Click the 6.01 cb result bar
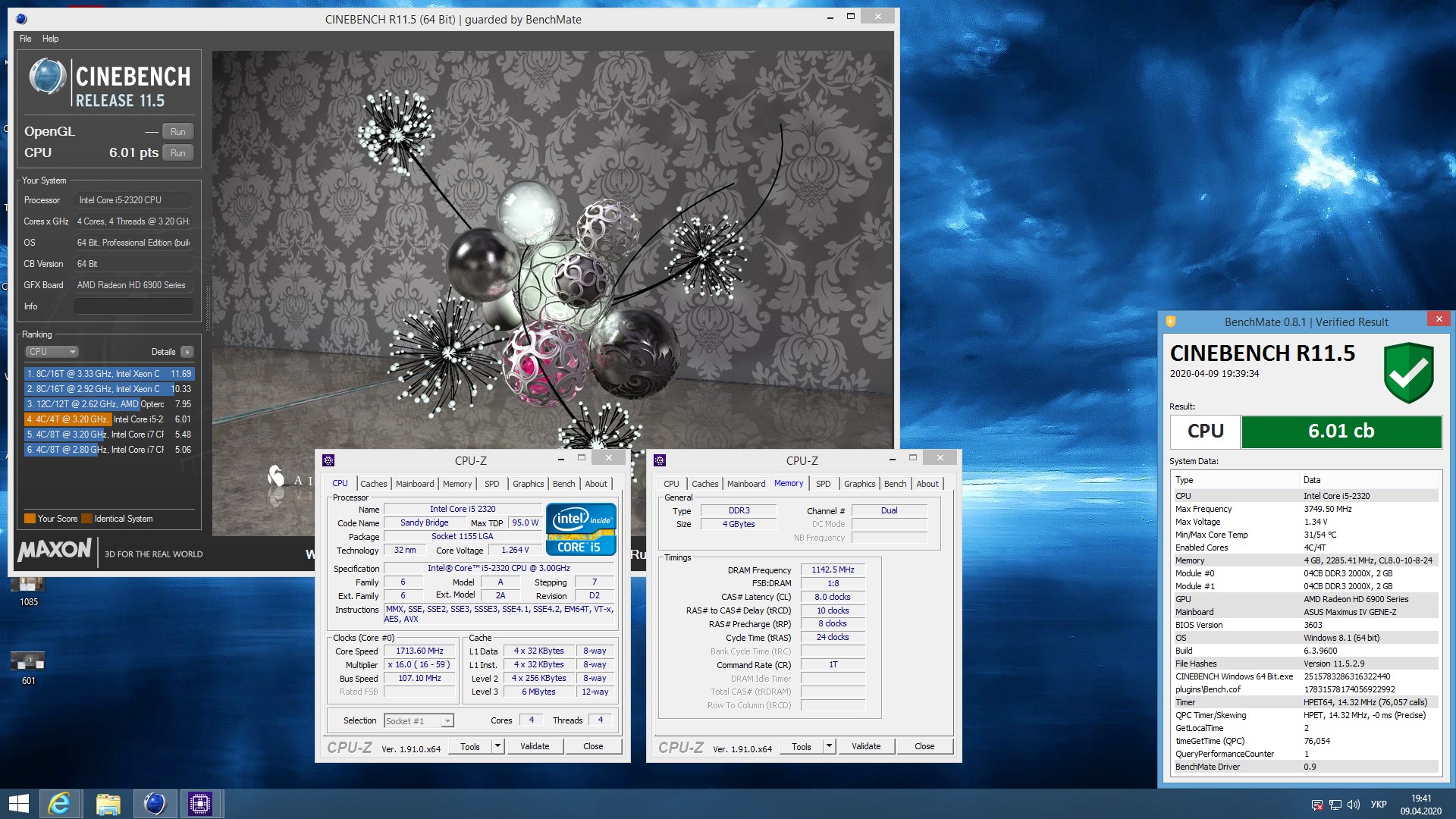The width and height of the screenshot is (1456, 819). click(x=1341, y=431)
